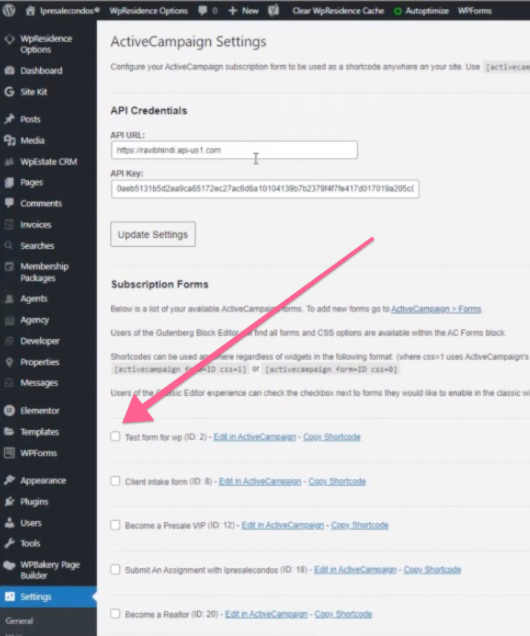The height and width of the screenshot is (636, 530).
Task: Open WPForms menu in the top admin bar
Action: click(475, 11)
